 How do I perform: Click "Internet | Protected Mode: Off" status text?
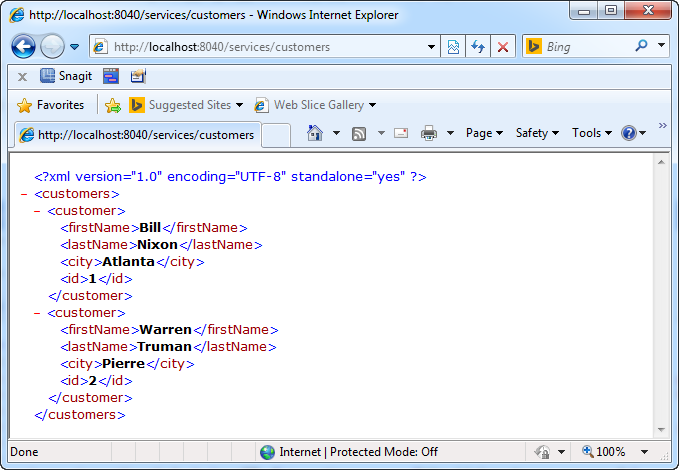pos(359,452)
